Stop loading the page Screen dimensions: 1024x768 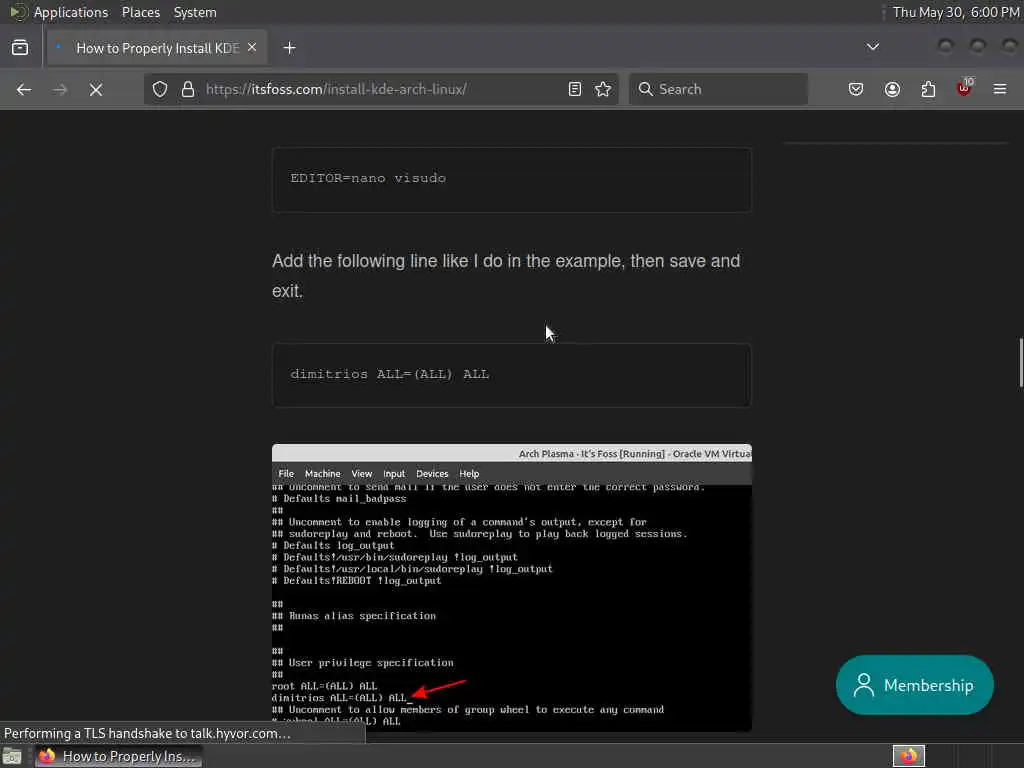coord(96,89)
